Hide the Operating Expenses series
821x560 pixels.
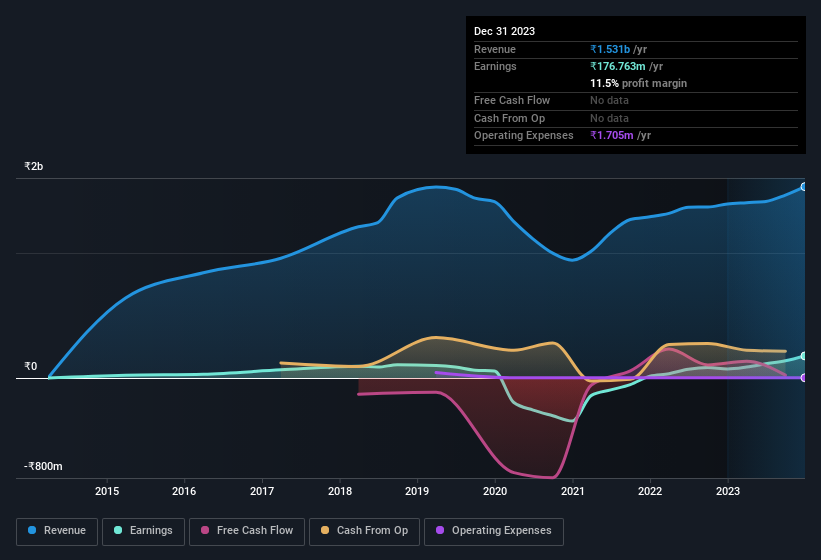[494, 530]
